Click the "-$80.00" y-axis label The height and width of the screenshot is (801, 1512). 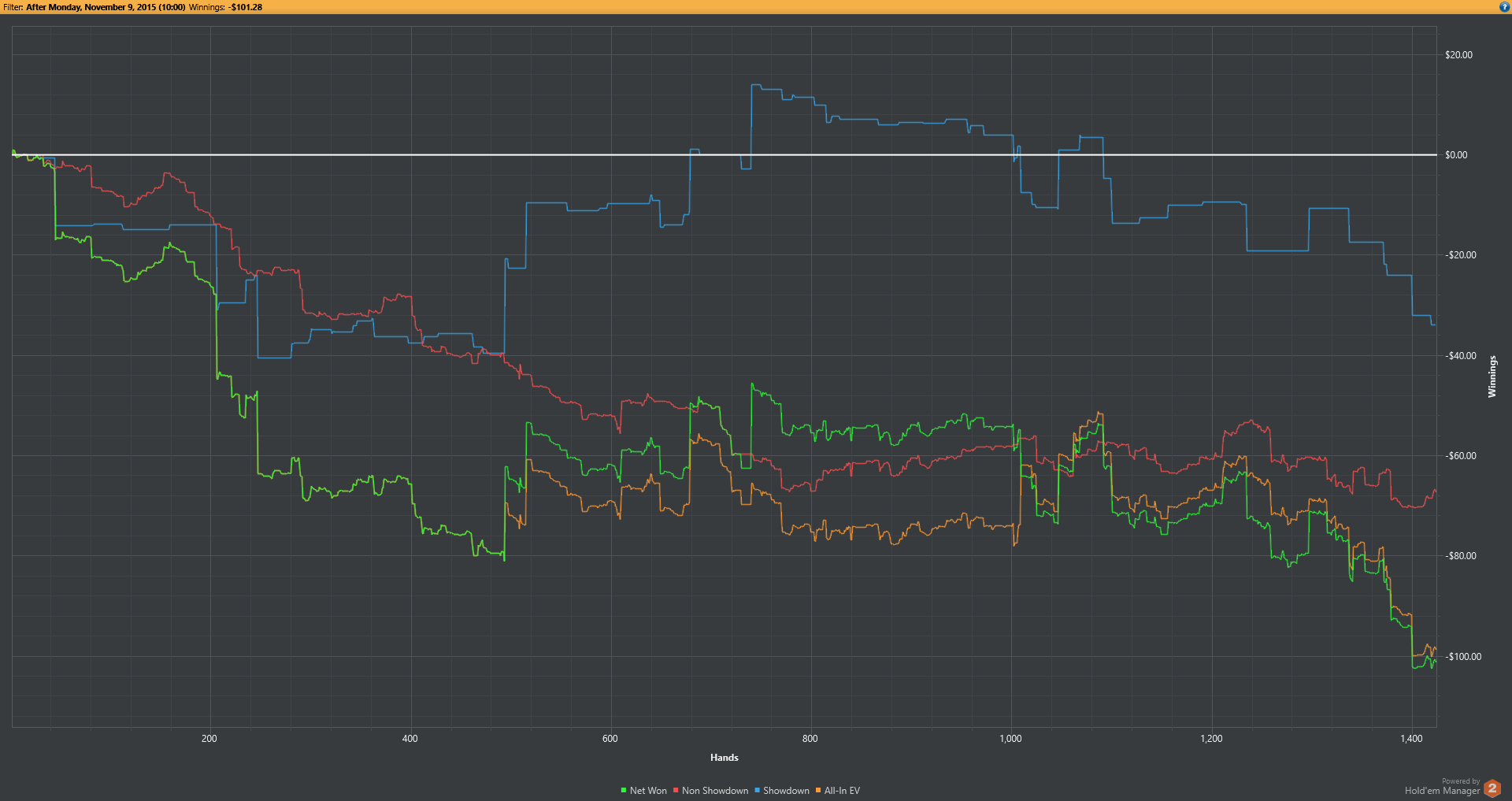(x=1461, y=556)
